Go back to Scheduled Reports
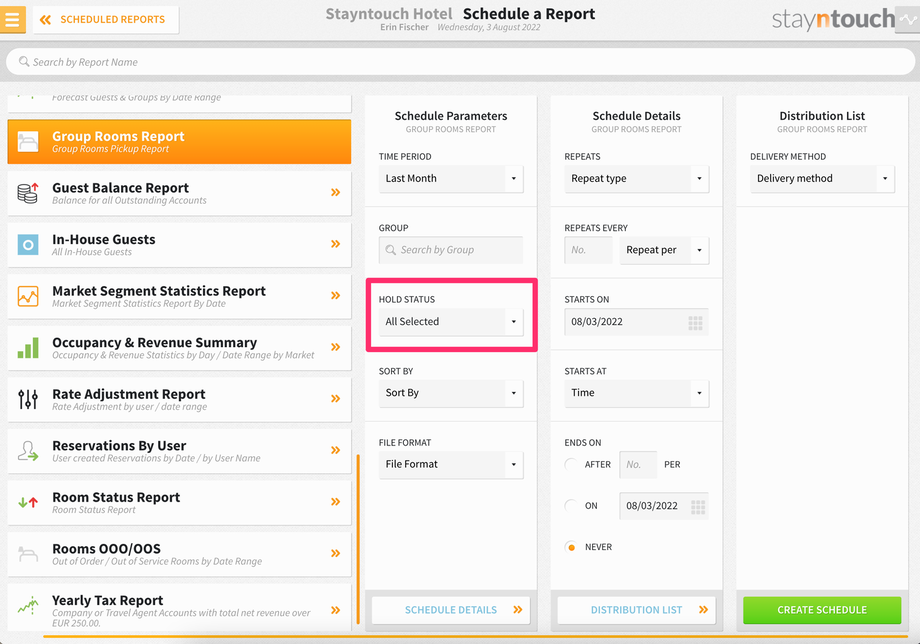920x644 pixels. [106, 20]
